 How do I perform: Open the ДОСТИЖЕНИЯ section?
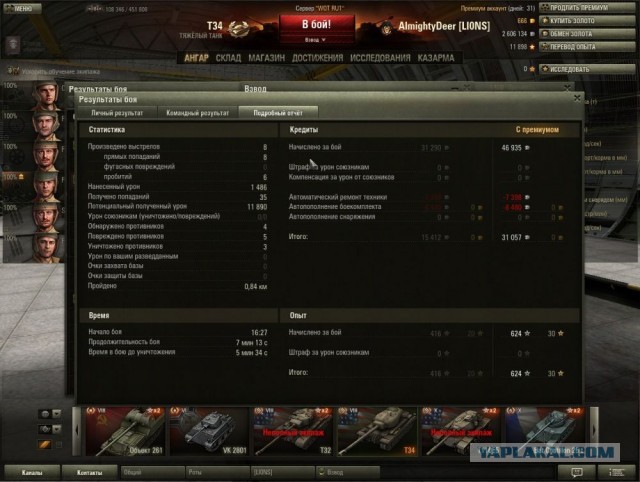(317, 58)
